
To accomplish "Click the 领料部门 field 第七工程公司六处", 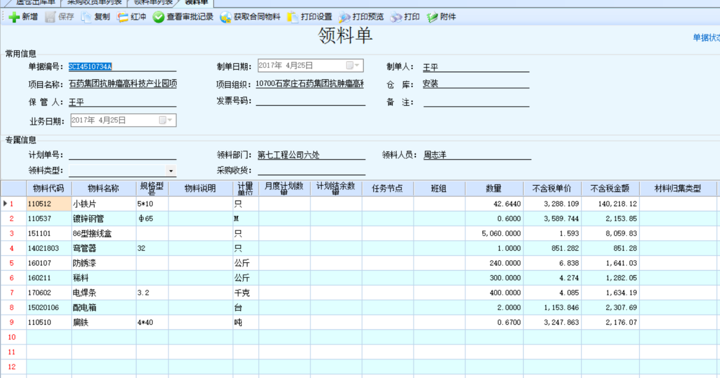I will pyautogui.click(x=311, y=155).
